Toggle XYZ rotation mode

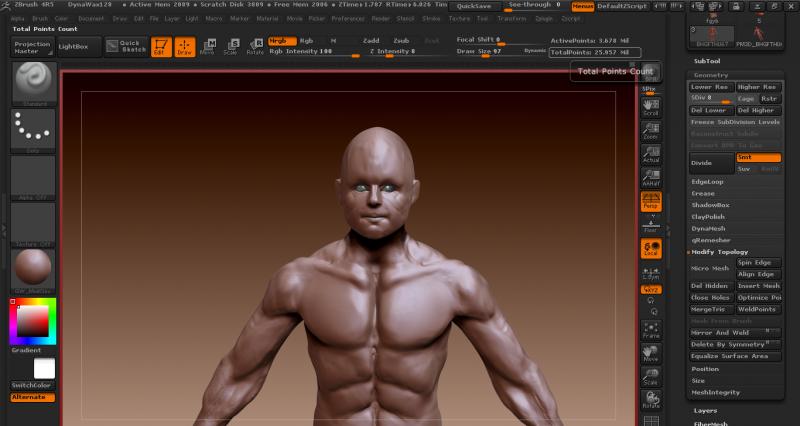point(651,290)
